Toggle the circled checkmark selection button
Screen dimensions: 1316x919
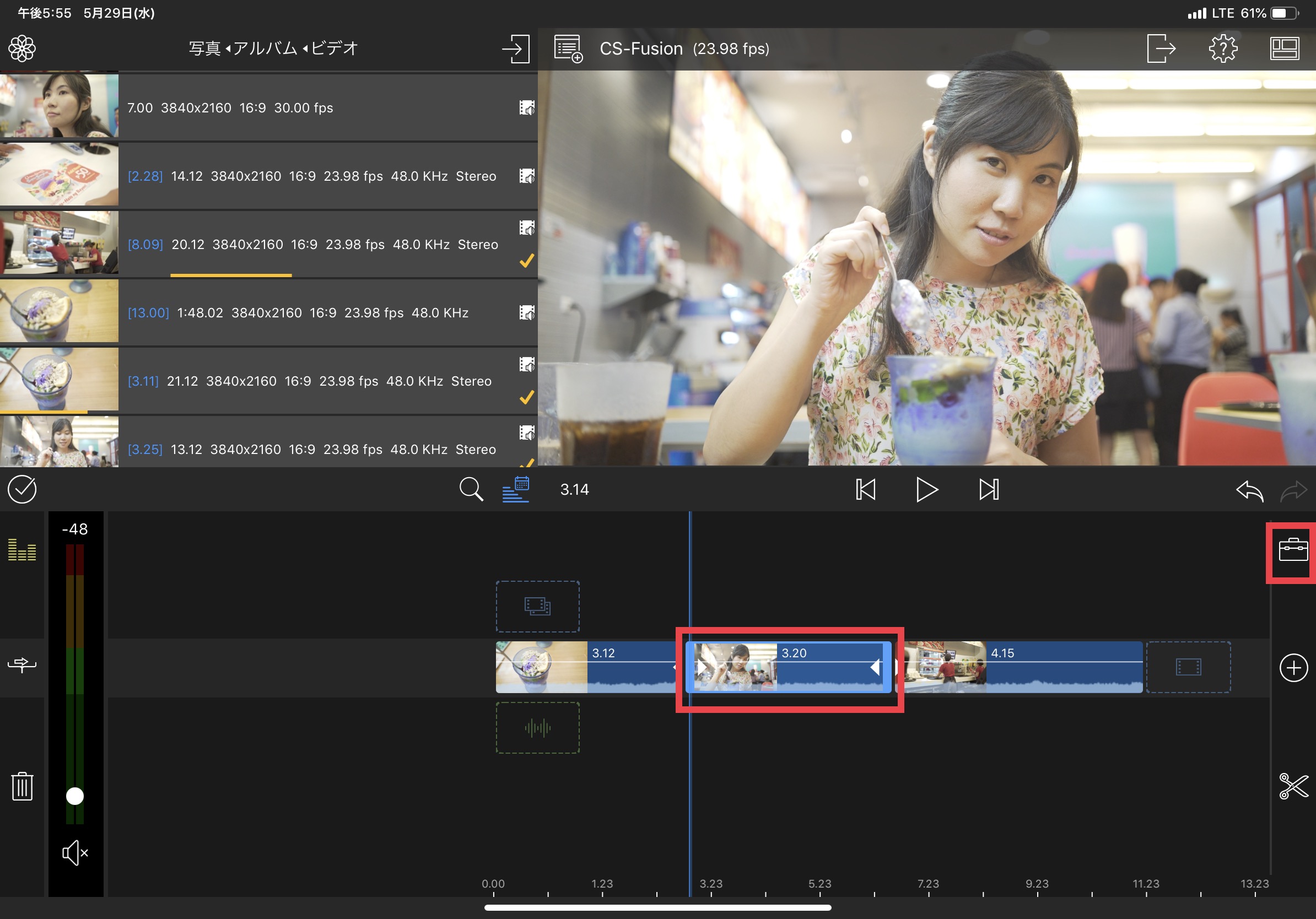click(x=23, y=490)
